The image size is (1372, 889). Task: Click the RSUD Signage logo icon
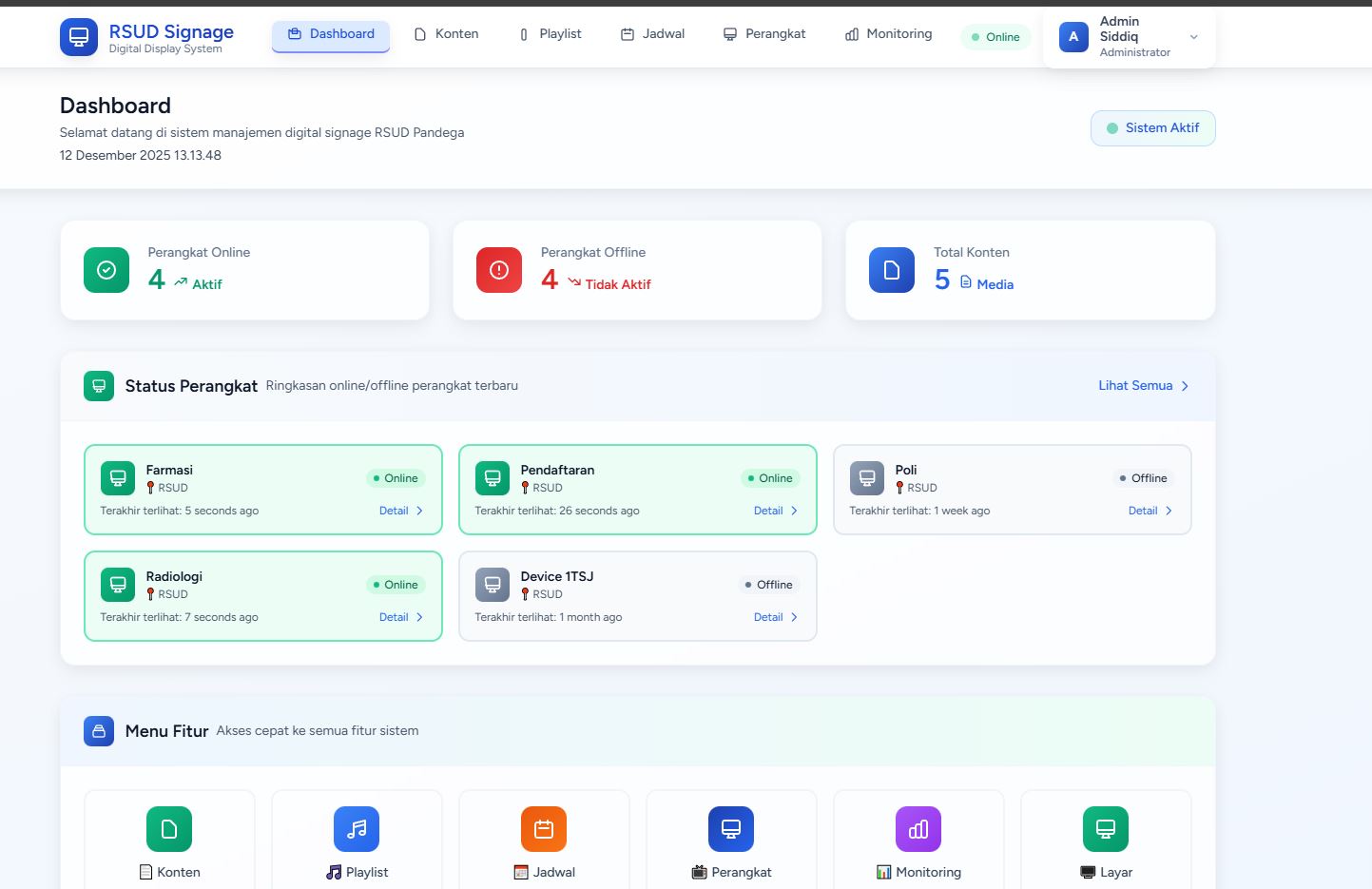(x=79, y=37)
